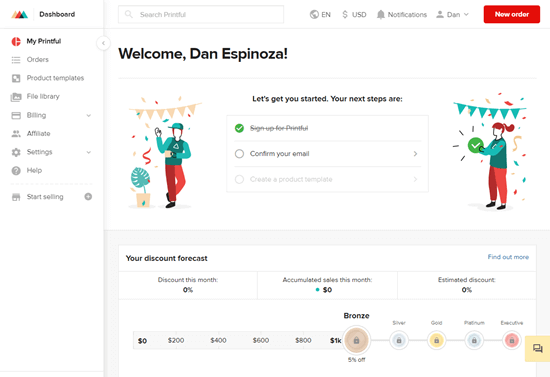Open the EN language selector
The width and height of the screenshot is (550, 377).
tap(320, 14)
